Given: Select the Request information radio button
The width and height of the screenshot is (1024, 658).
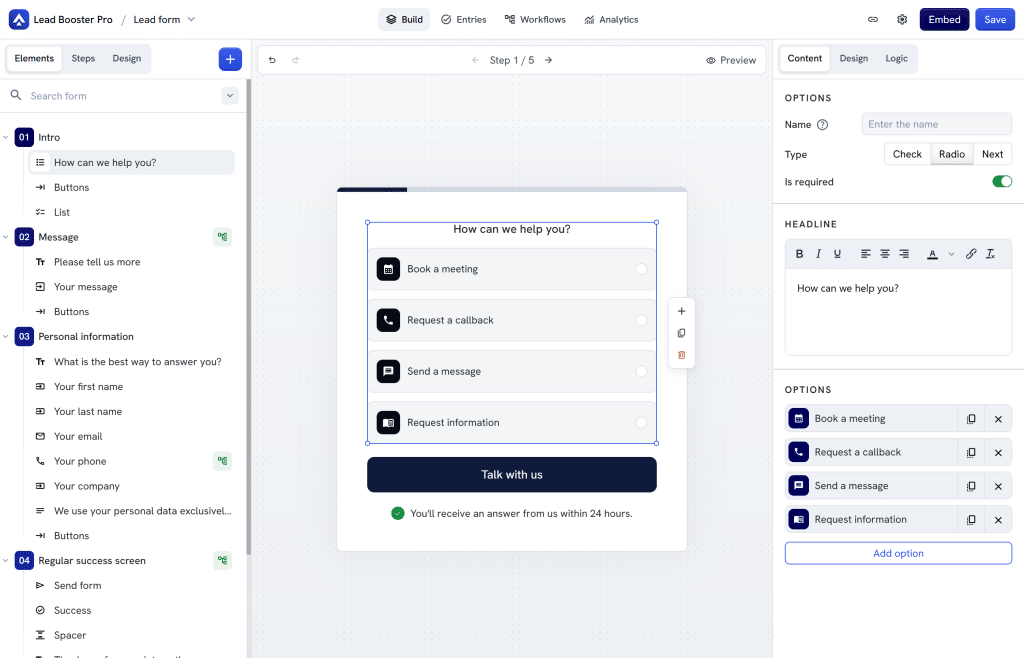Looking at the screenshot, I should tap(641, 422).
